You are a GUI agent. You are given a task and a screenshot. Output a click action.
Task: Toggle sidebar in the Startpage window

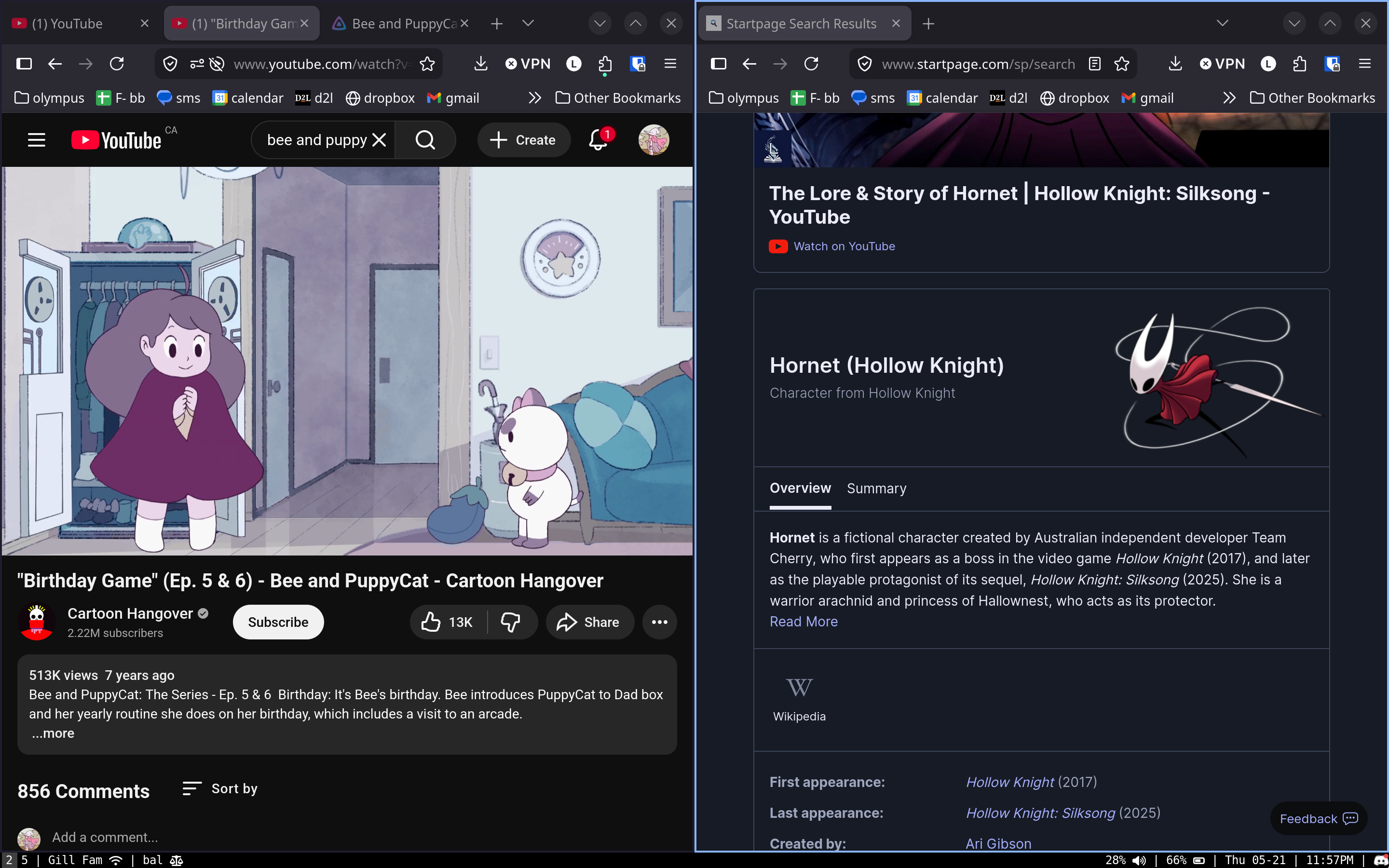(x=719, y=64)
